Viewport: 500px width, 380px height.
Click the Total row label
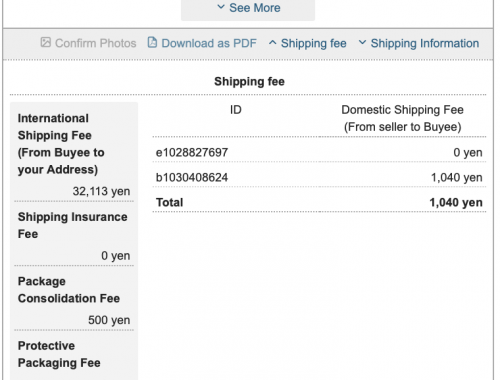170,202
